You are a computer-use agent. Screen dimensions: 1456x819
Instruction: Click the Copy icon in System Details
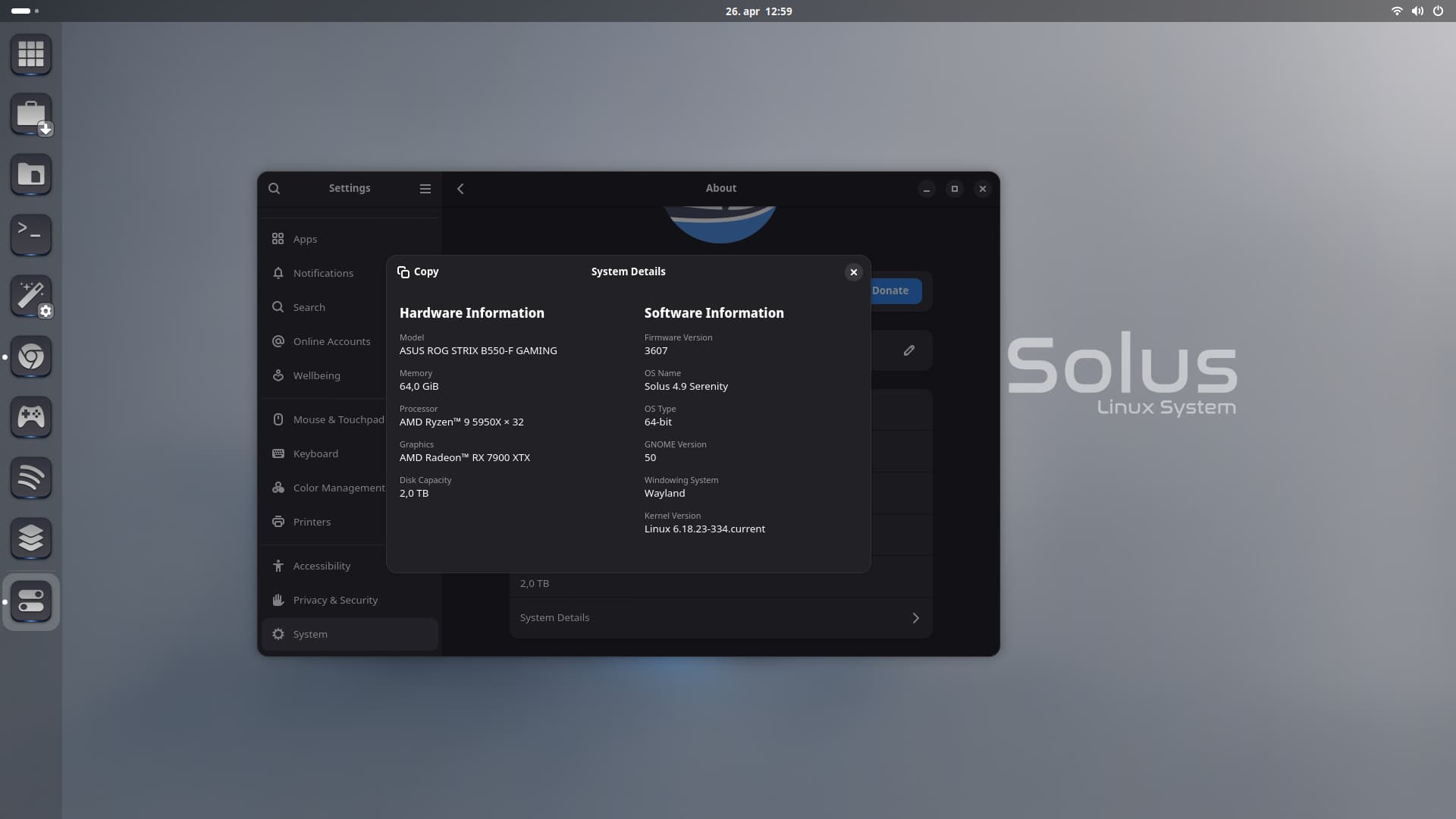tap(403, 271)
